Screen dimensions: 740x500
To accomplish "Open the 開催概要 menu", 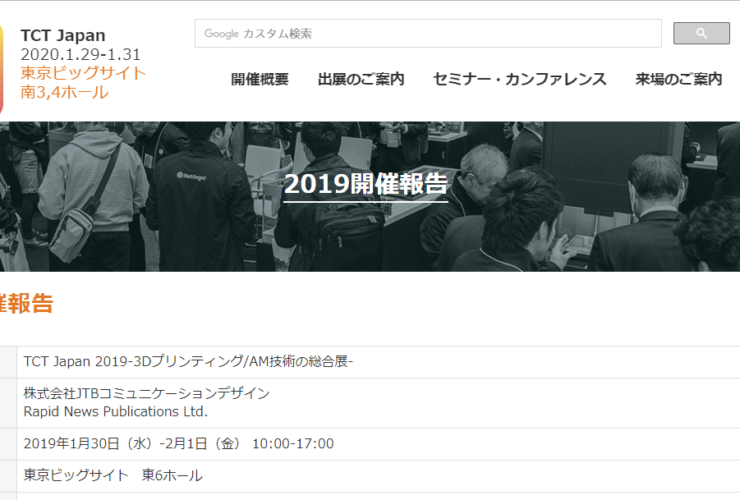I will click(x=260, y=79).
